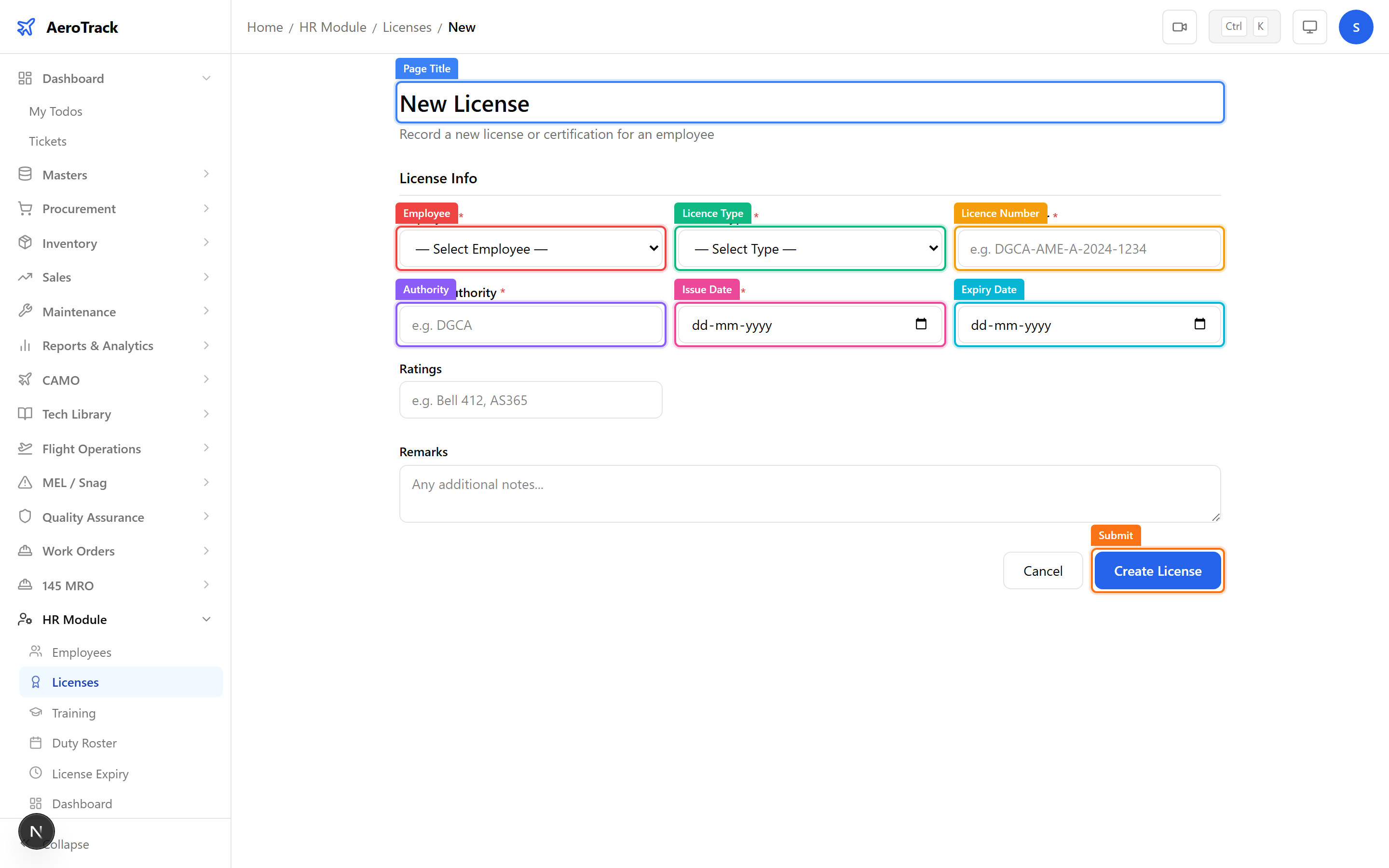Click the Quality Assurance shield icon
Image resolution: width=1389 pixels, height=868 pixels.
(x=25, y=516)
